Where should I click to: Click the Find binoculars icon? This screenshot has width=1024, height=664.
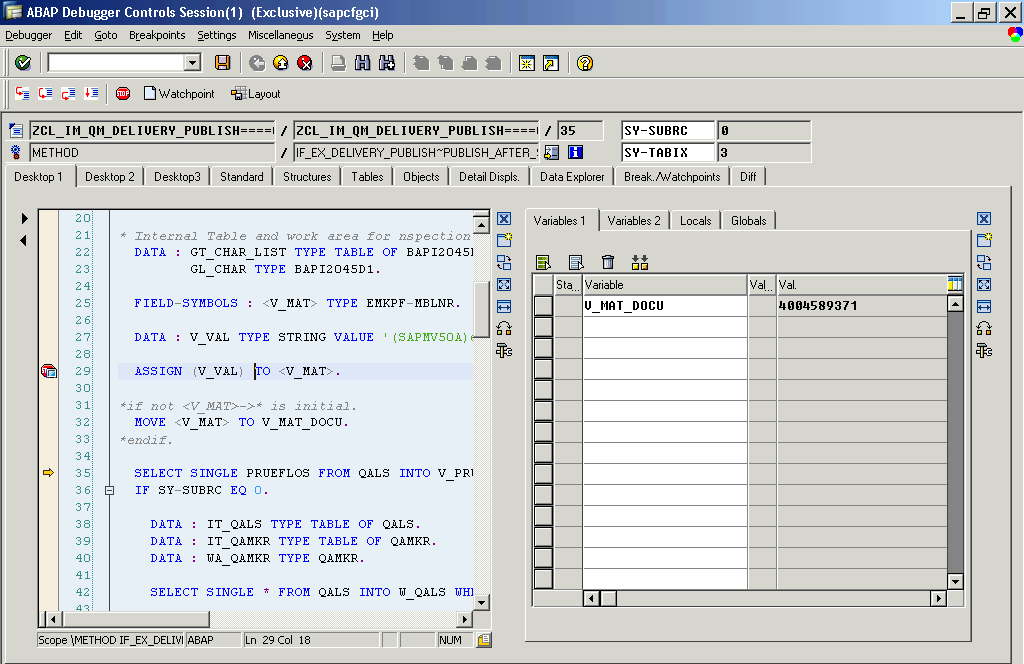point(362,63)
